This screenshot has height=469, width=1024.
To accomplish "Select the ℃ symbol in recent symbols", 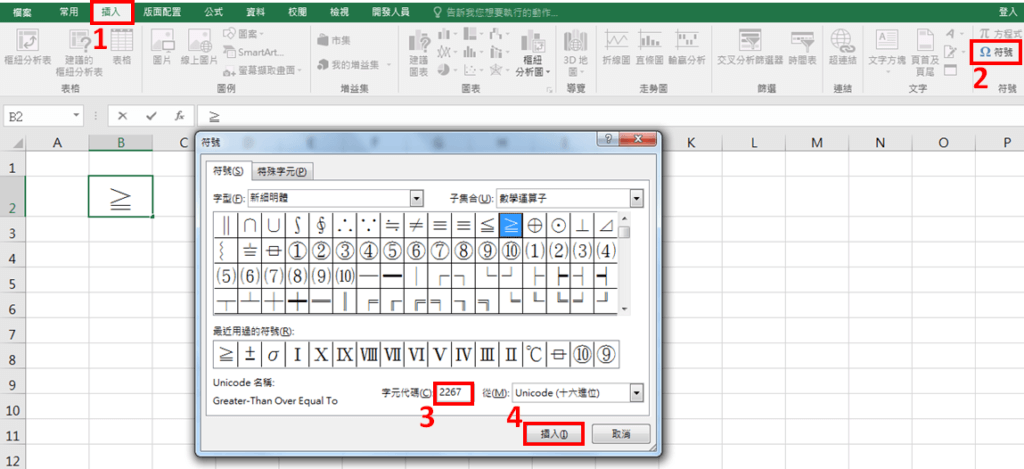I will click(534, 353).
